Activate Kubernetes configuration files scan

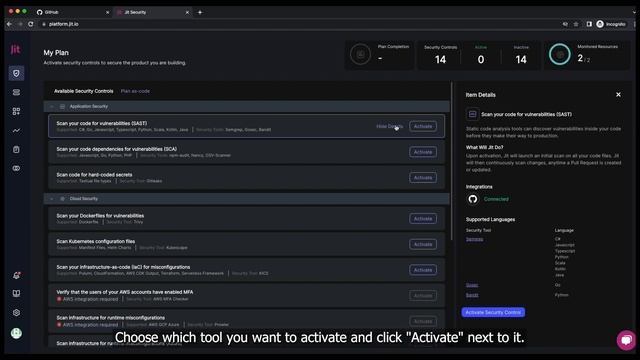(x=423, y=244)
